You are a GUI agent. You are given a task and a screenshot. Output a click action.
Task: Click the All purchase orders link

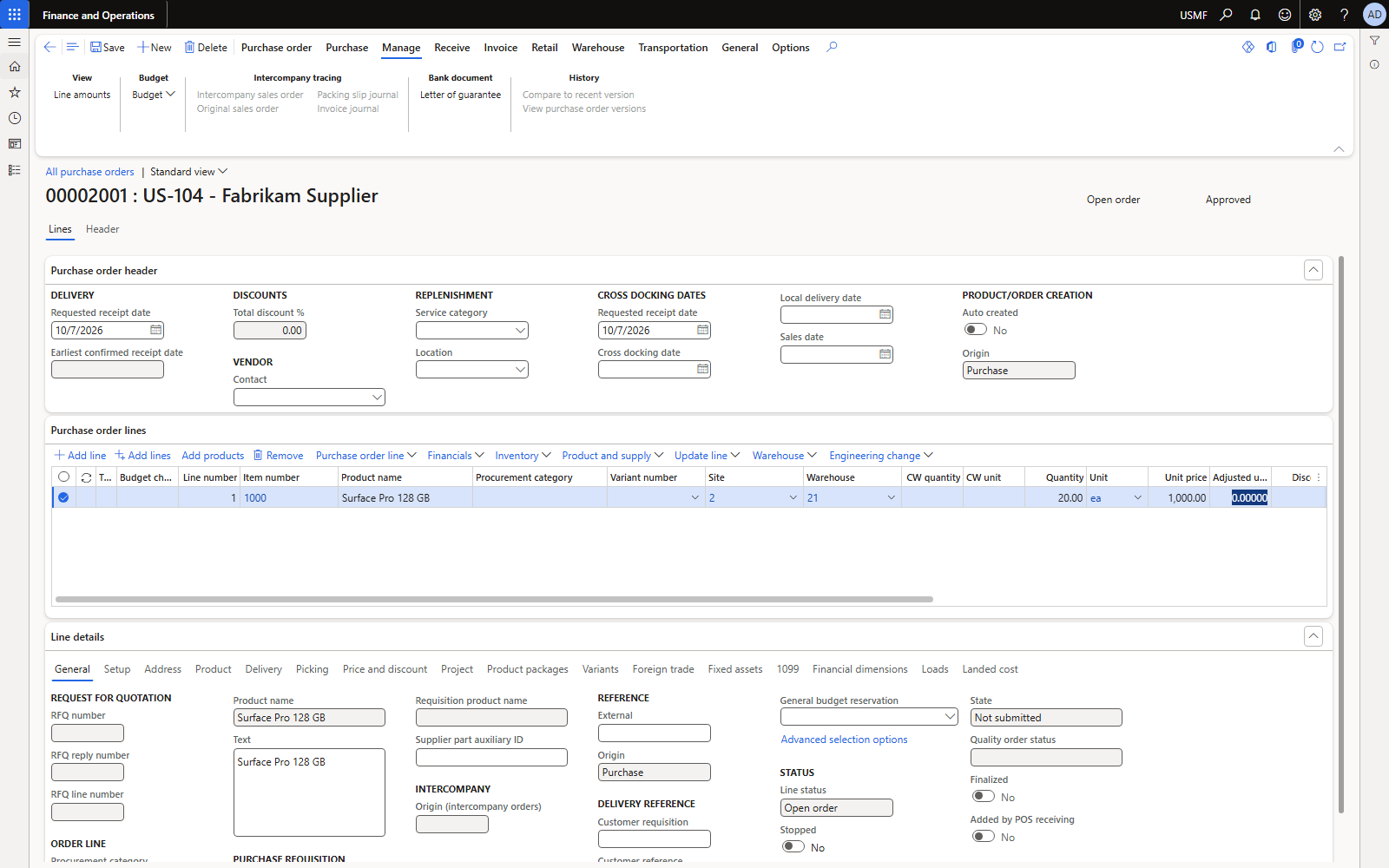pos(90,172)
